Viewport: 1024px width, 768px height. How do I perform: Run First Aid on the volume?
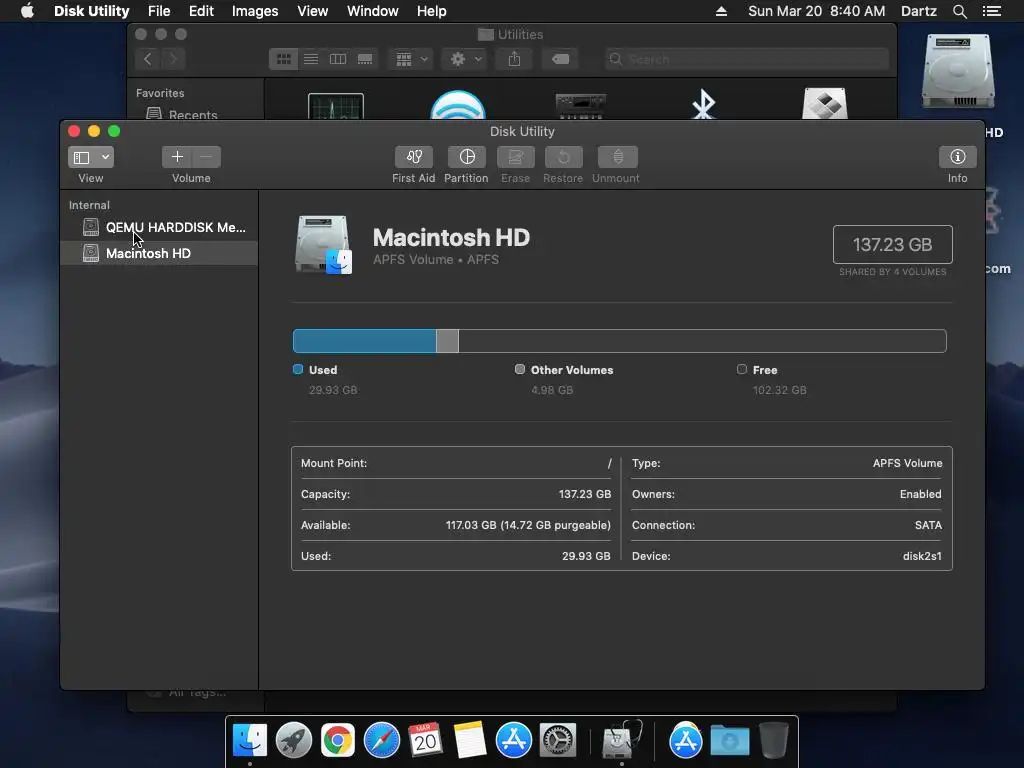pyautogui.click(x=413, y=157)
